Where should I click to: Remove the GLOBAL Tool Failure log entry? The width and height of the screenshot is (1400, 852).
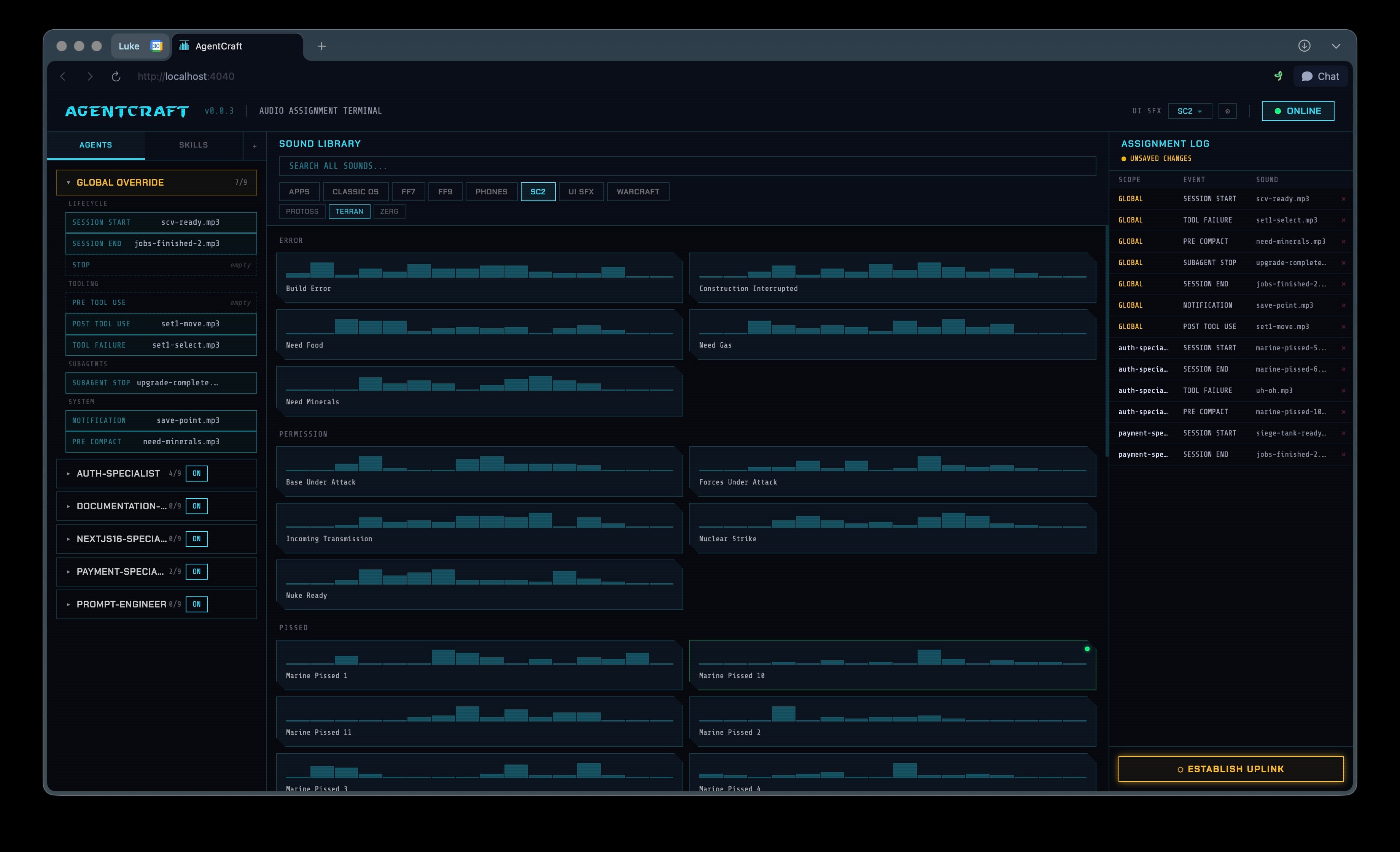[1344, 220]
